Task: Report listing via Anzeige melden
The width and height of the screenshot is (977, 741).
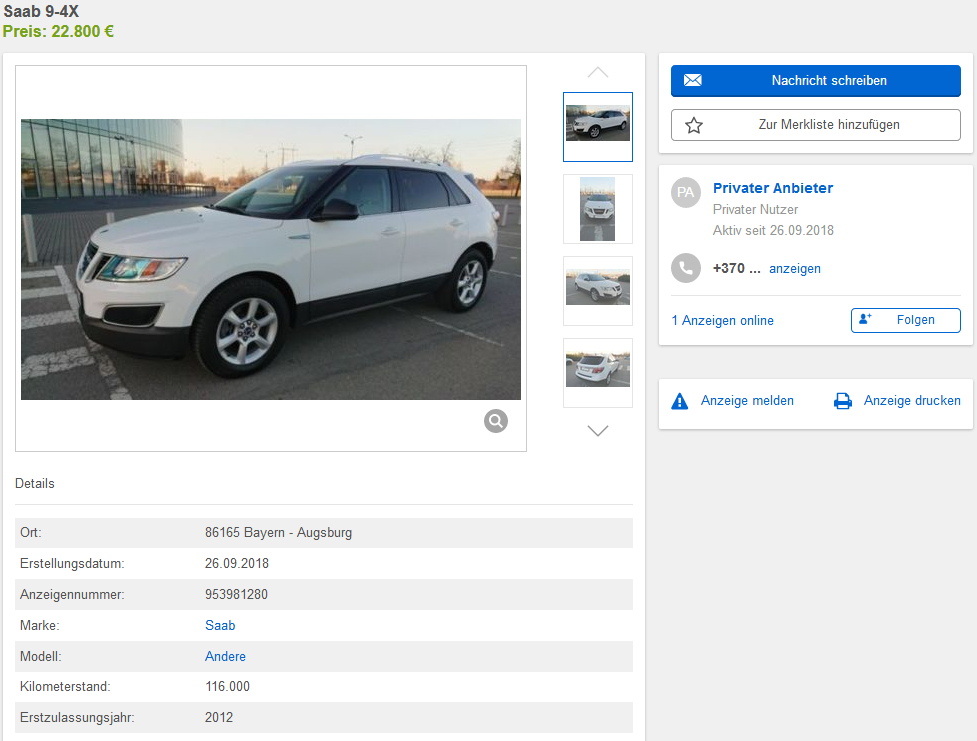Action: coord(747,401)
